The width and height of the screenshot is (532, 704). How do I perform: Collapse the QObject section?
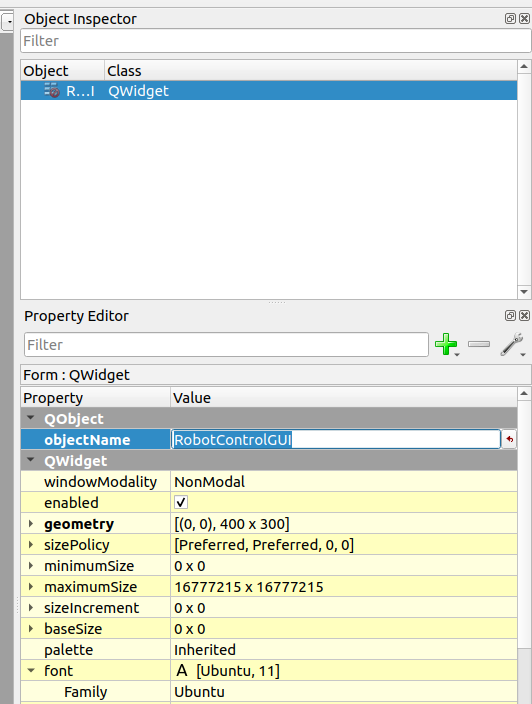[x=31, y=418]
